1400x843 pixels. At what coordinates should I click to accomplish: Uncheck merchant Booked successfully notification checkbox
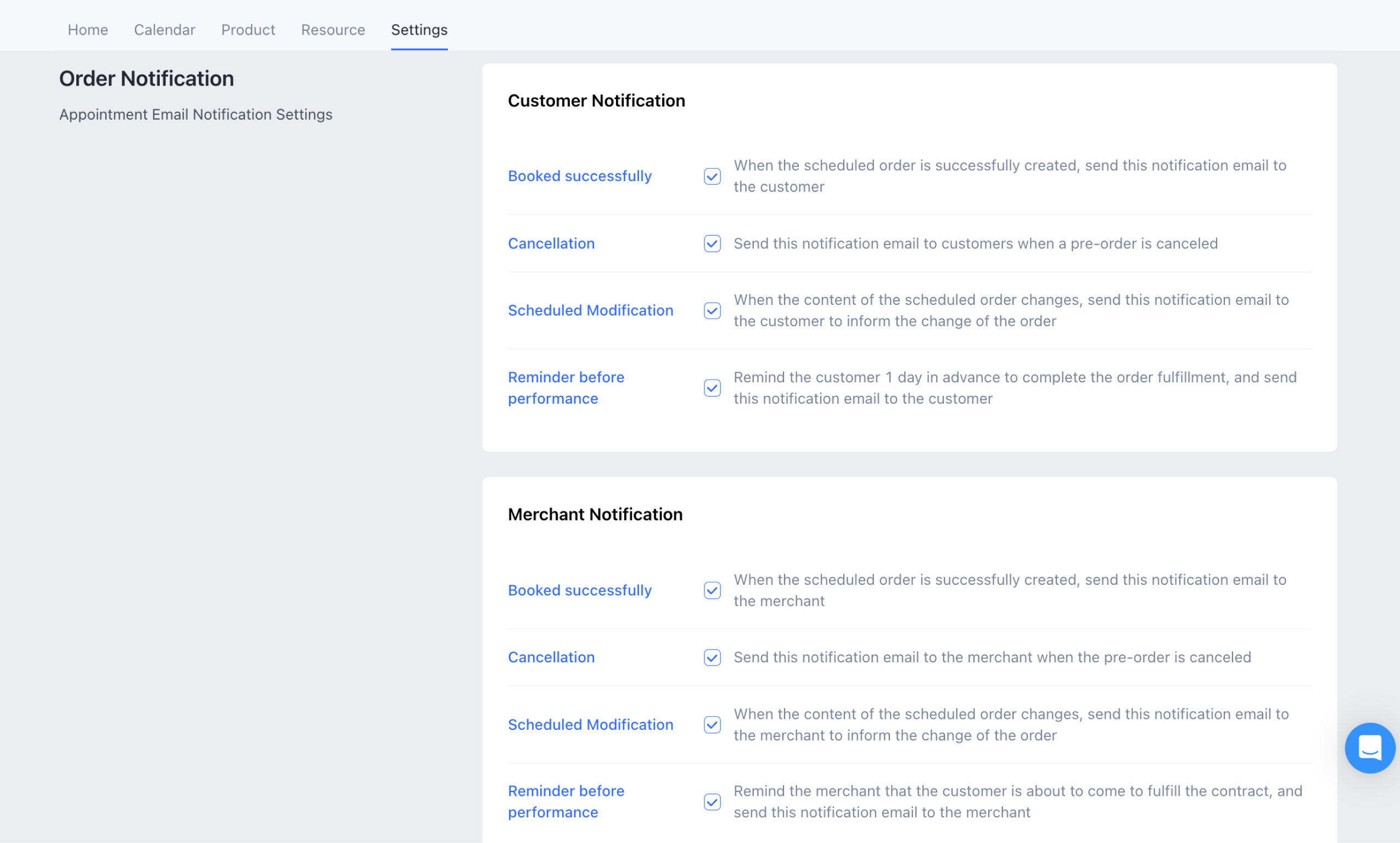[x=712, y=590]
